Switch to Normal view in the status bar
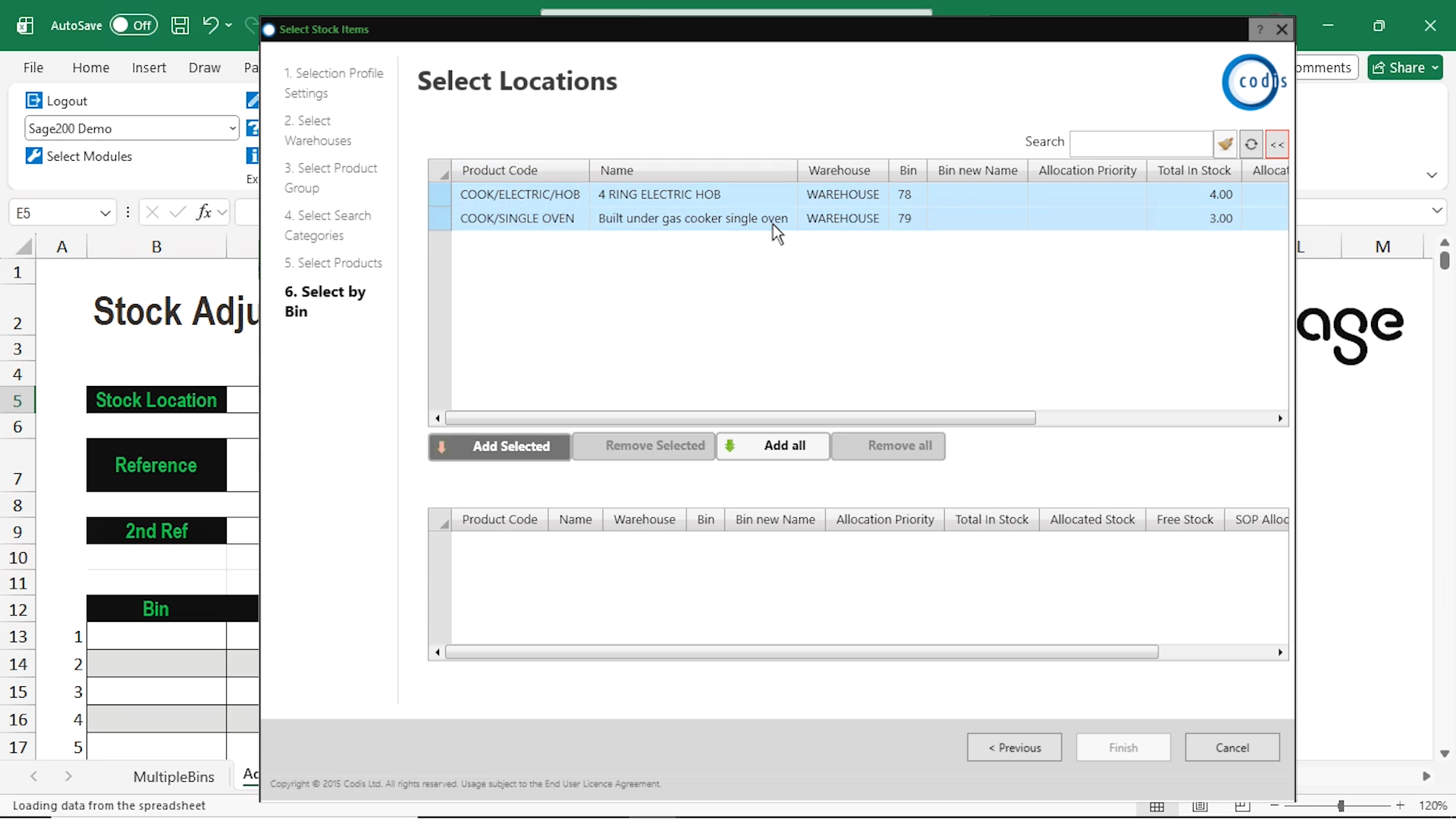 [x=1156, y=806]
